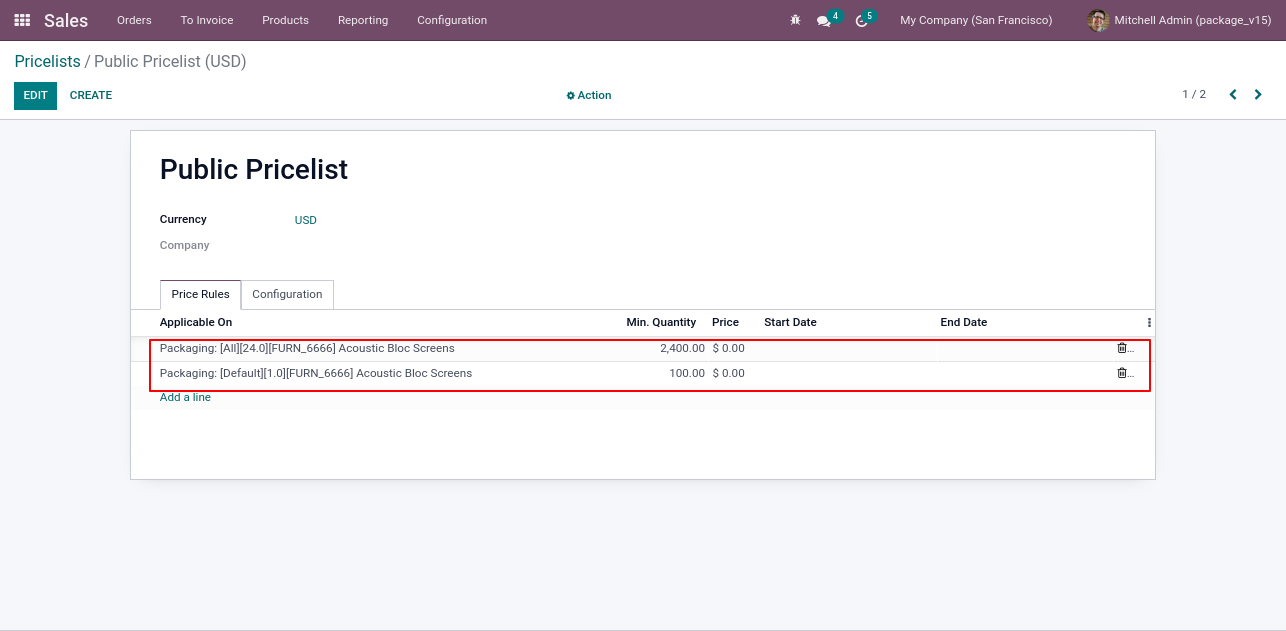Click price $ 0.00 in 2,400.00 row
This screenshot has width=1286, height=631.
click(728, 348)
